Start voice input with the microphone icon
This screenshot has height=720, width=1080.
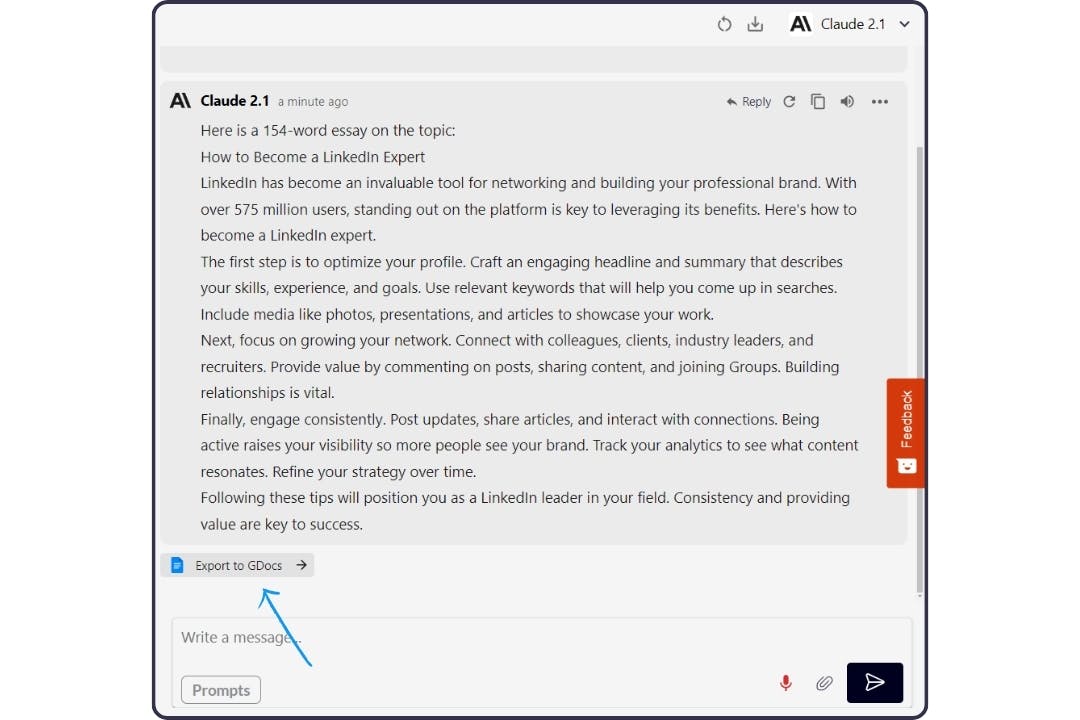click(786, 683)
